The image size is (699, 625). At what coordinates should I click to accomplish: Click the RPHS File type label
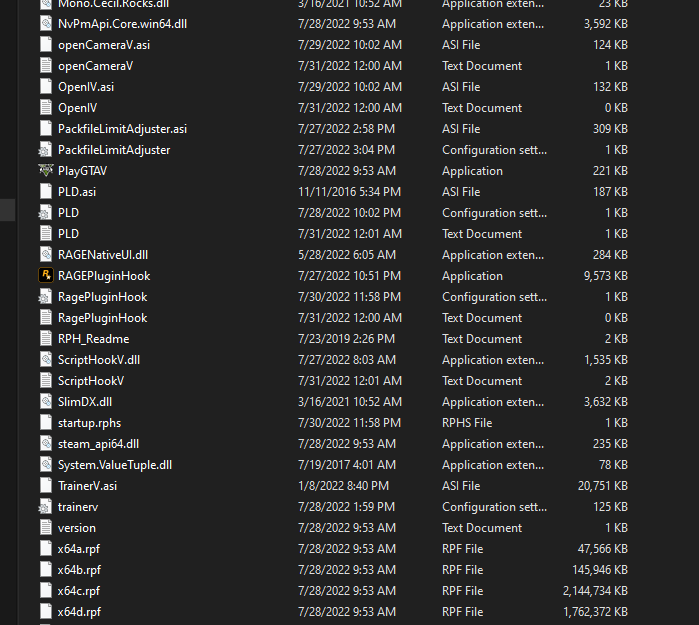[x=467, y=423]
